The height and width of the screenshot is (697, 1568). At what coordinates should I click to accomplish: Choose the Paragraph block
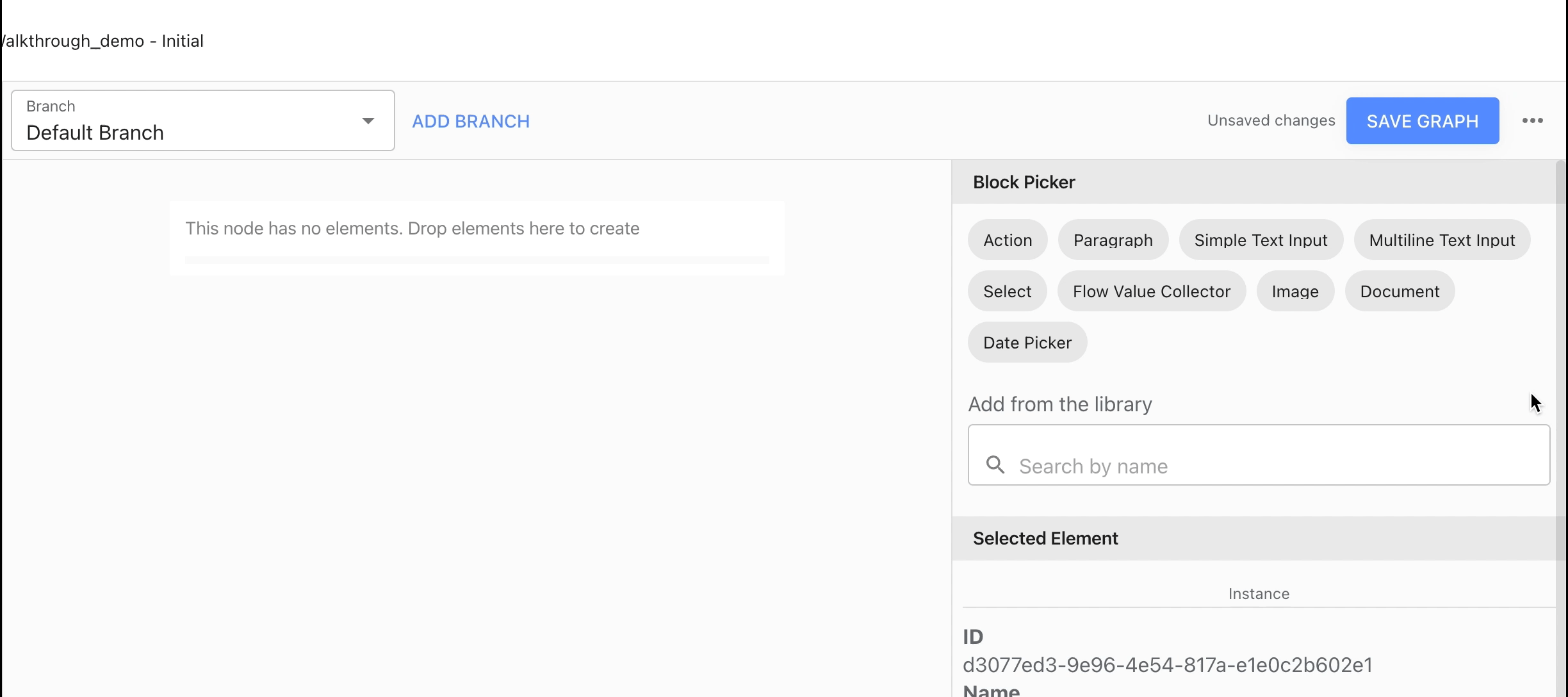(x=1113, y=240)
